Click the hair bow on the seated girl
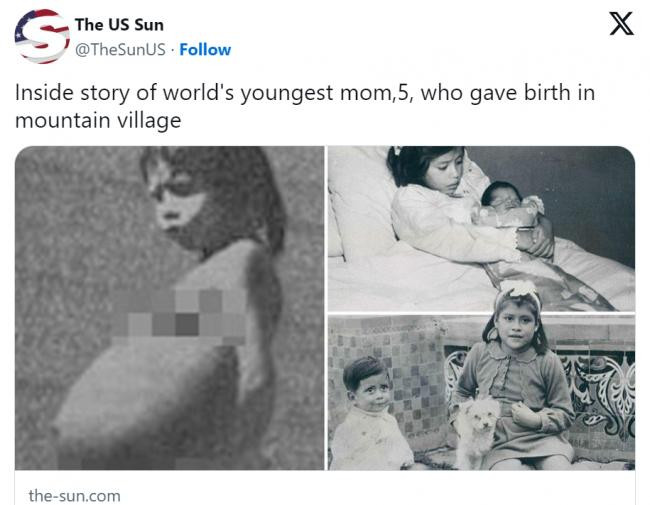Screen dimensions: 650x505 (x=516, y=290)
